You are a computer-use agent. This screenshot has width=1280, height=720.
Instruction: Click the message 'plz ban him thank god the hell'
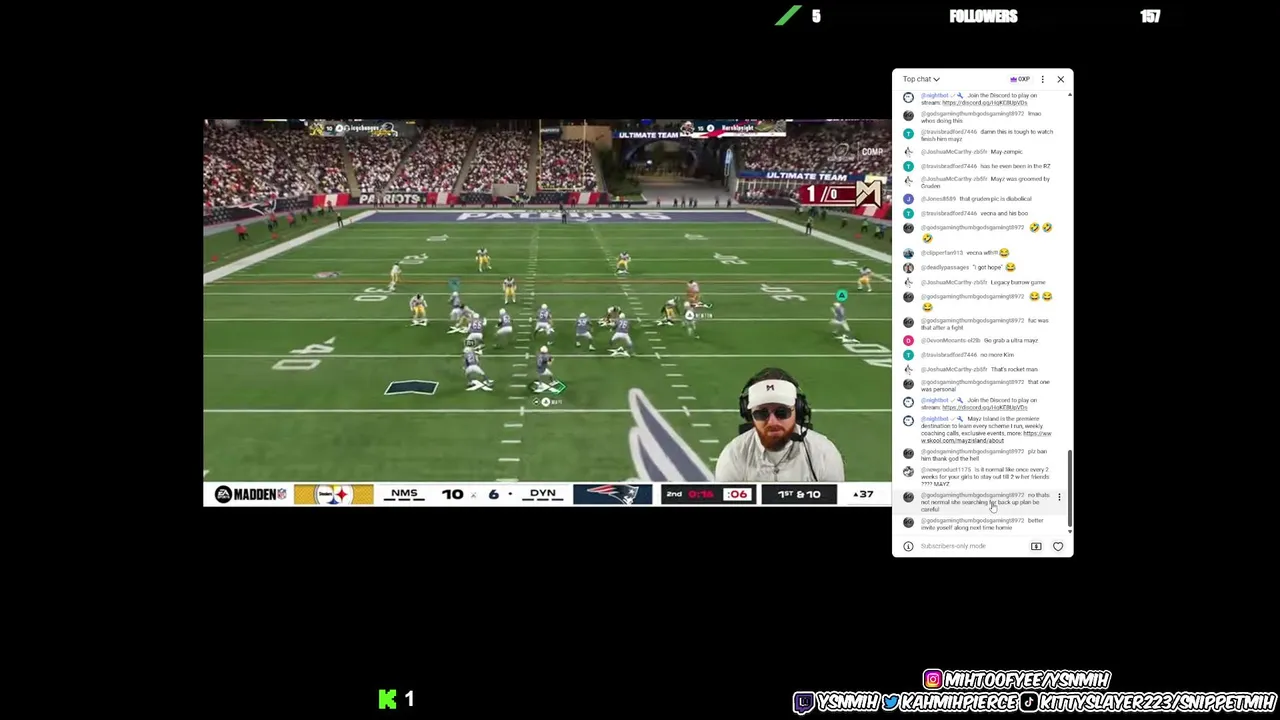click(984, 455)
